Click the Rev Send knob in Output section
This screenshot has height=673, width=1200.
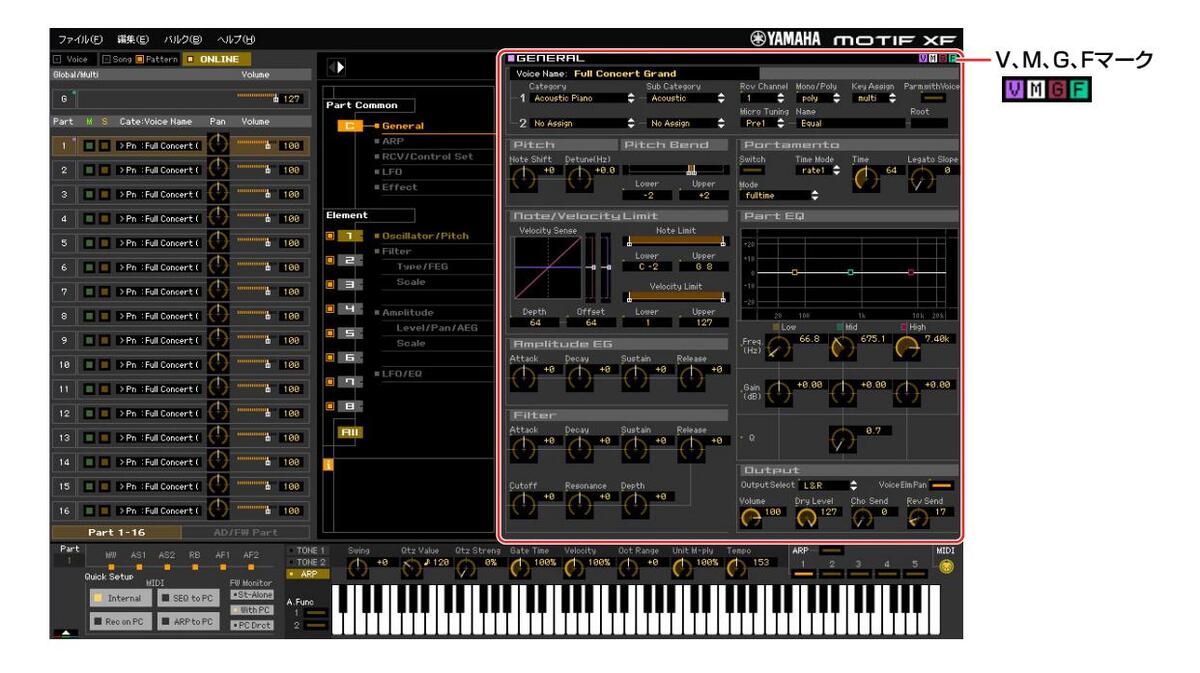[x=918, y=518]
